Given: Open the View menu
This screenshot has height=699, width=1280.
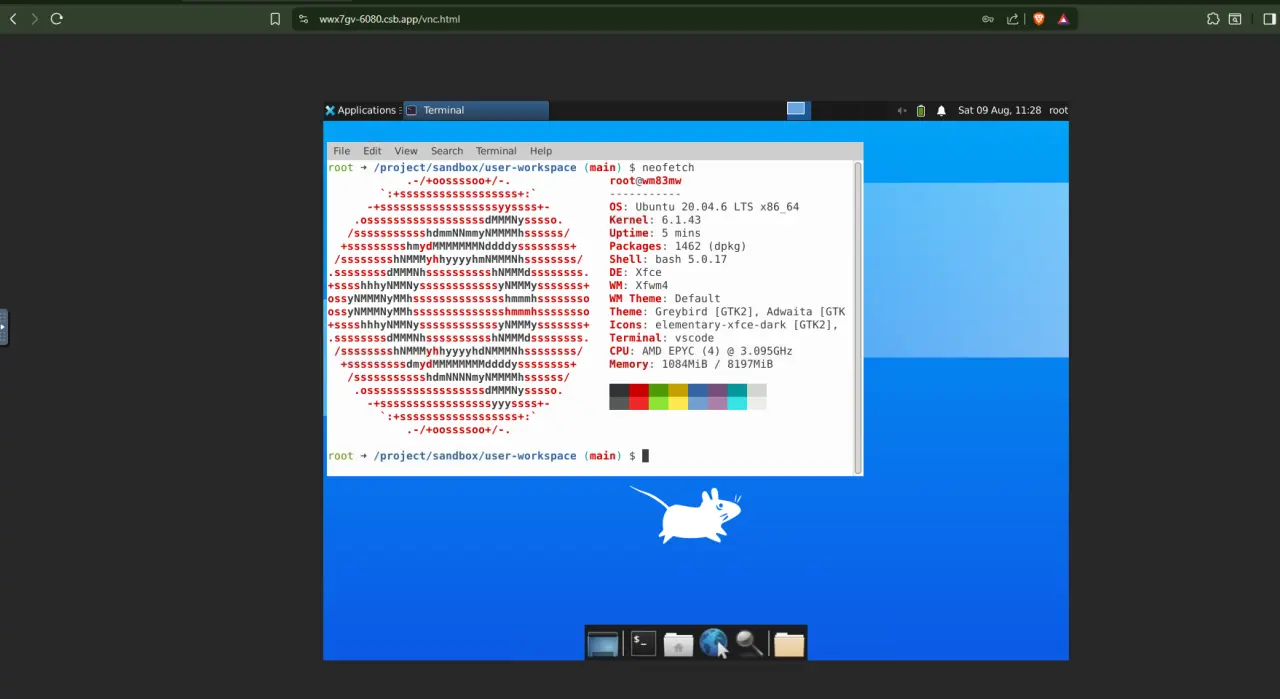Looking at the screenshot, I should click(x=405, y=151).
